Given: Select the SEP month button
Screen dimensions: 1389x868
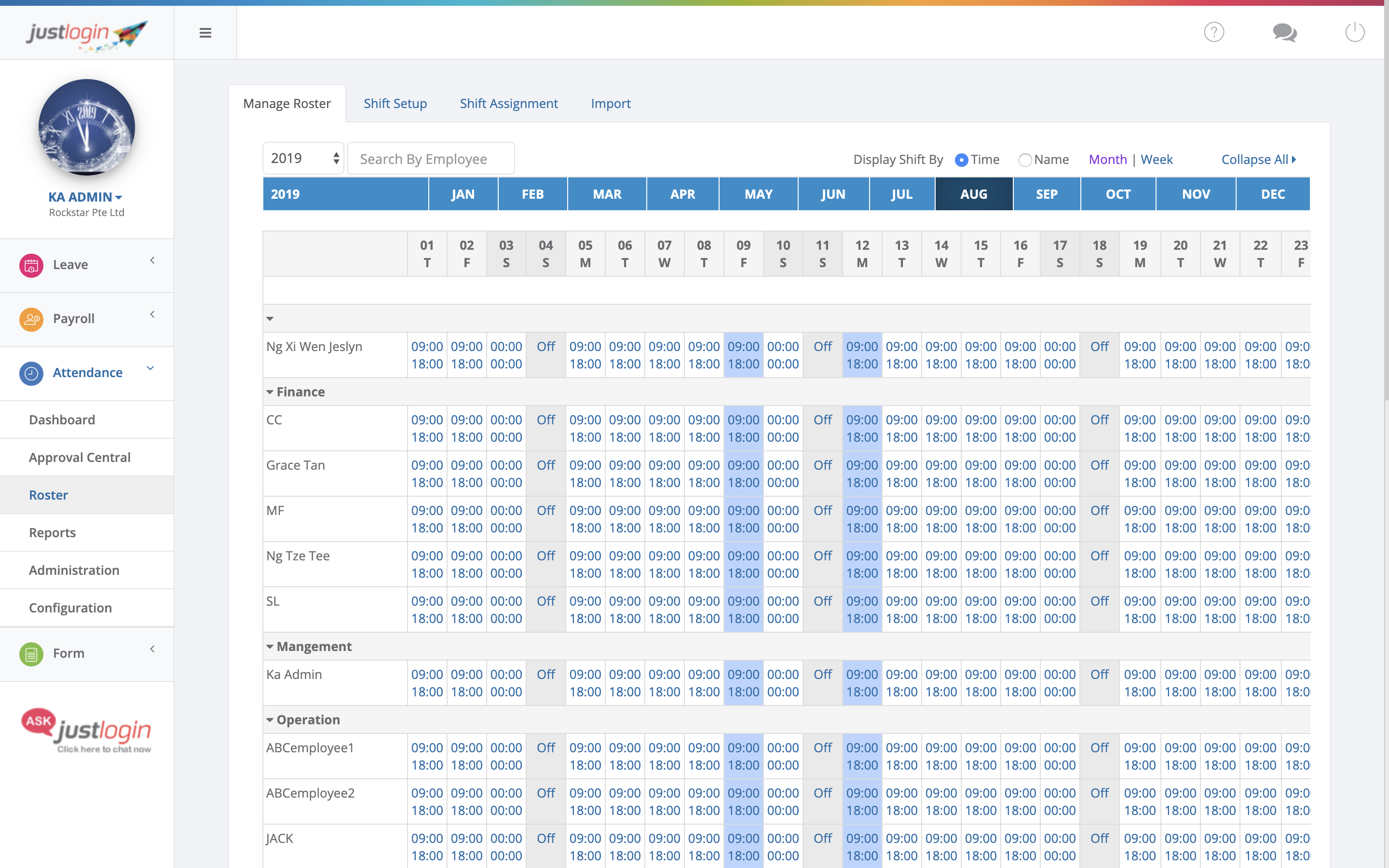Looking at the screenshot, I should (x=1047, y=194).
